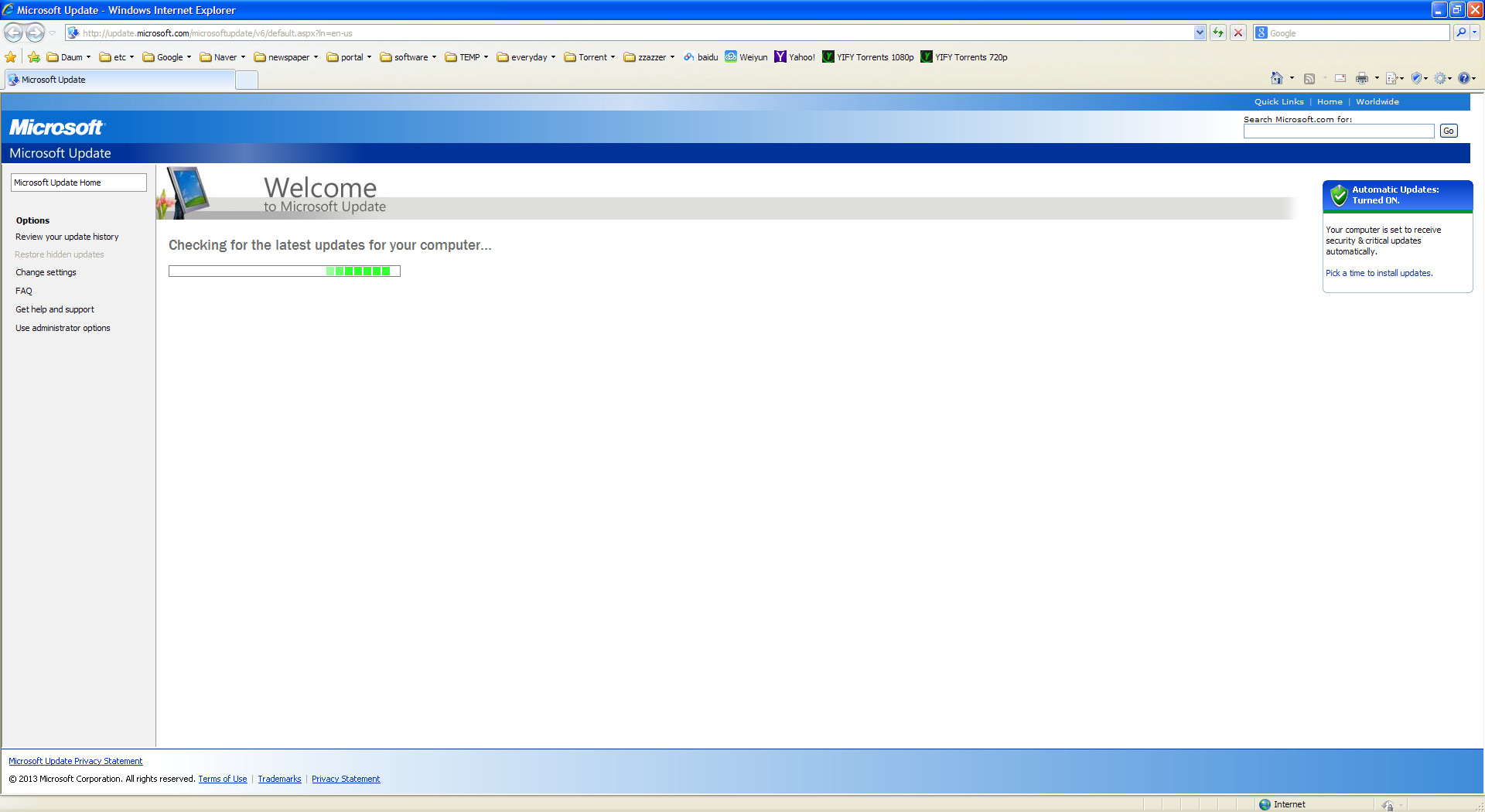Open Use administrator options

tap(63, 328)
